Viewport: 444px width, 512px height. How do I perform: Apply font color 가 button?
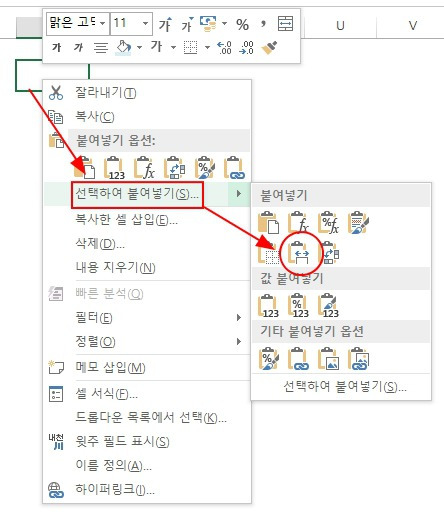(x=157, y=47)
